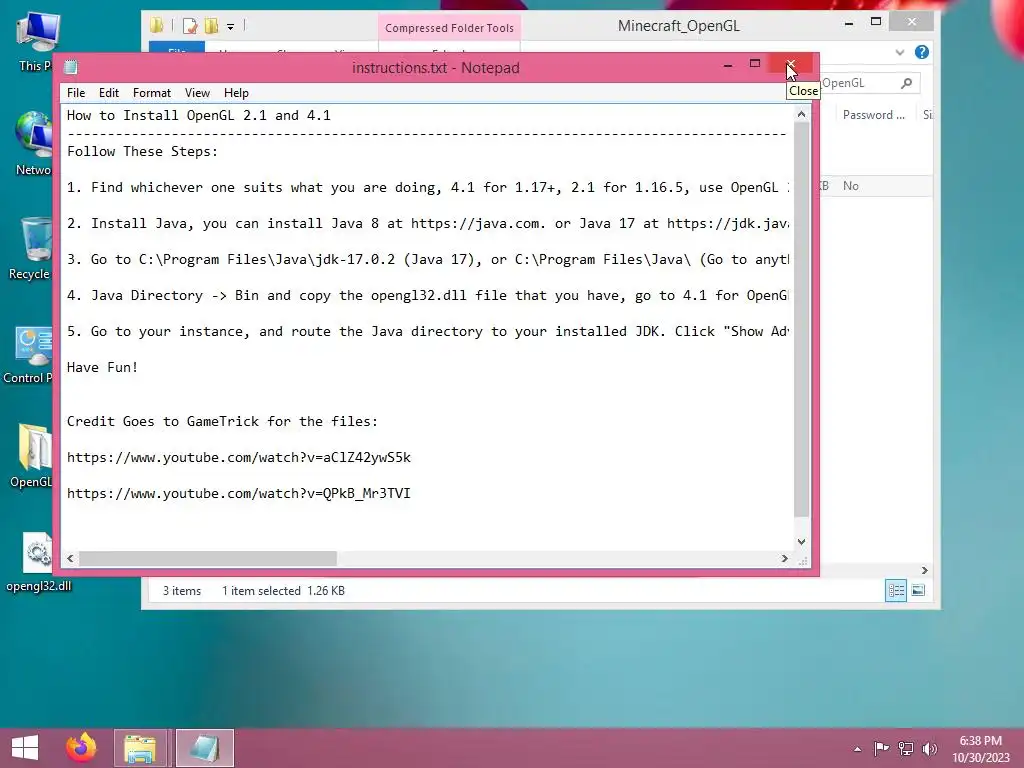Click the 'Credit Goes to GameTrick' line
Screen dimensions: 1024x768
click(222, 421)
